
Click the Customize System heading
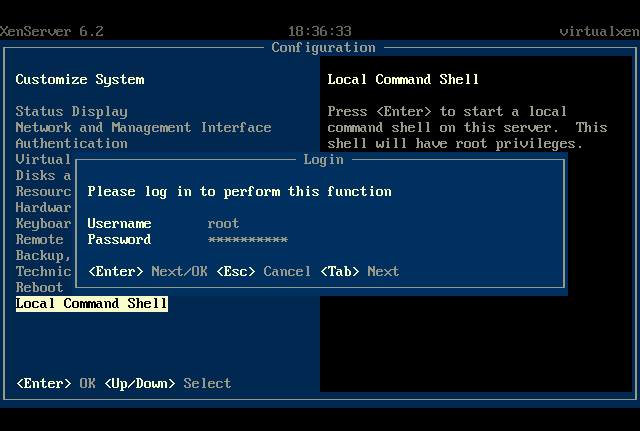(x=79, y=79)
